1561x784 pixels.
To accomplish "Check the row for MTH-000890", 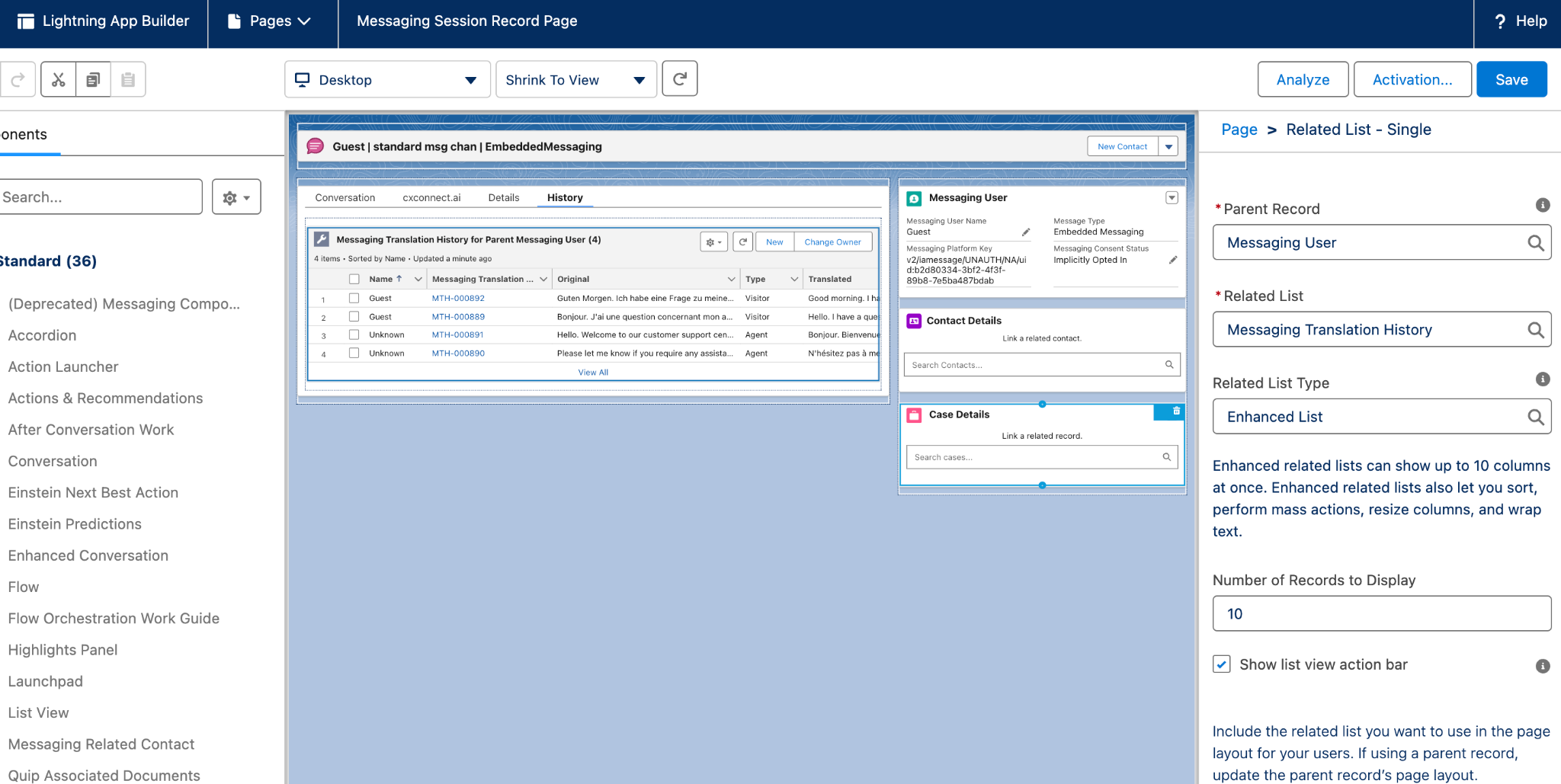I will click(x=354, y=353).
